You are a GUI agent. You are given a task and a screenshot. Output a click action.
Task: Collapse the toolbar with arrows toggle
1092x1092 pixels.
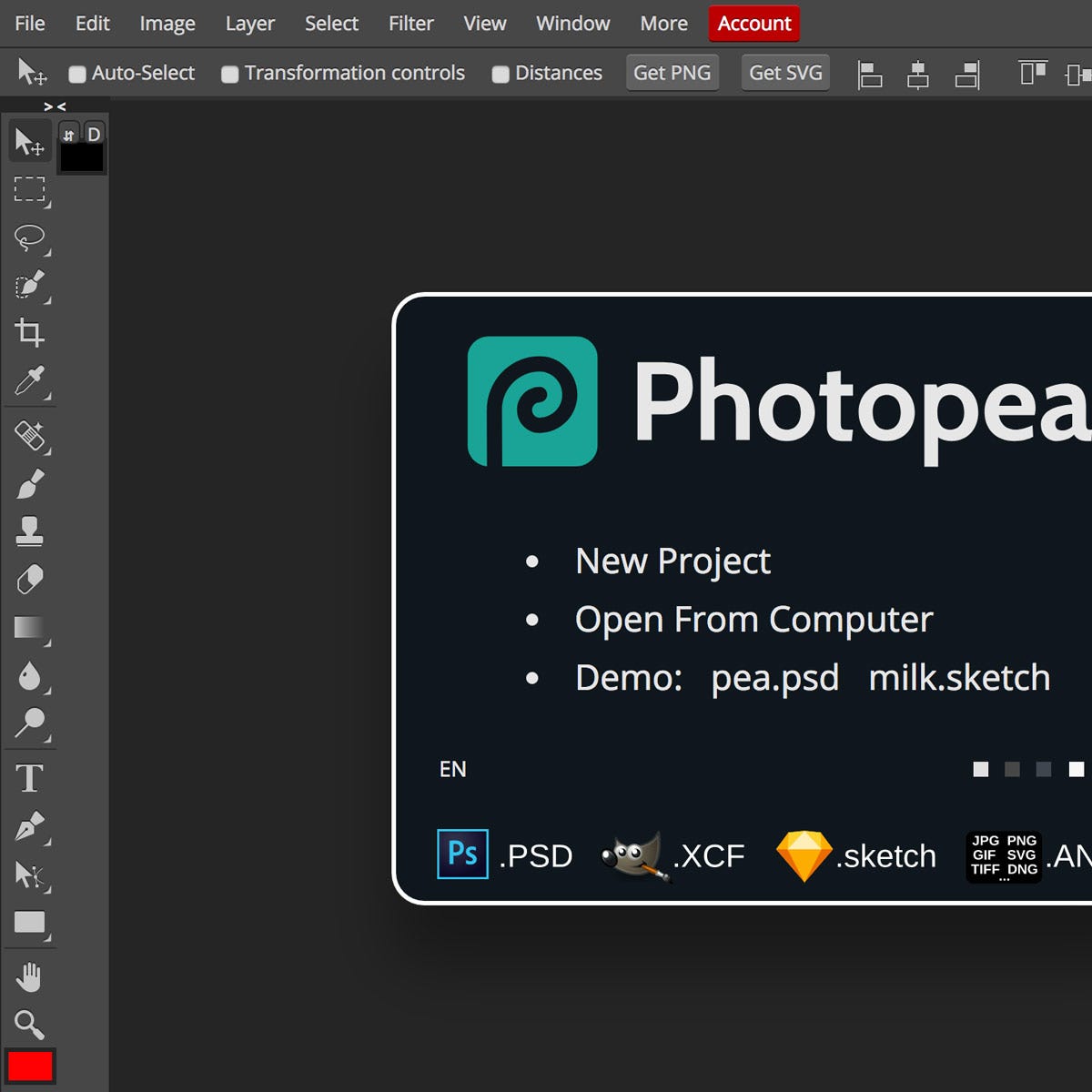pos(55,106)
